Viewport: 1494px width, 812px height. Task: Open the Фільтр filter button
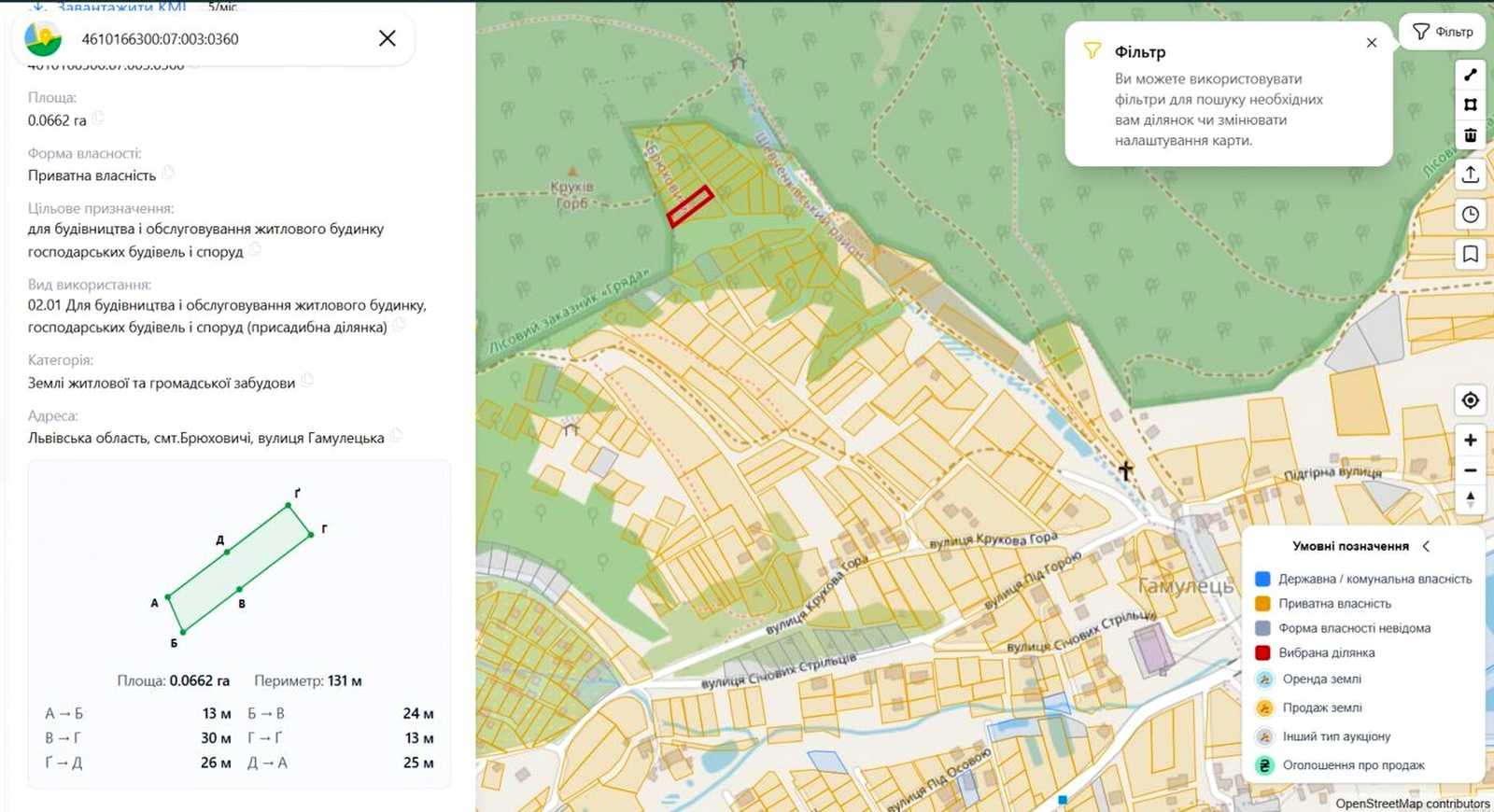1443,32
